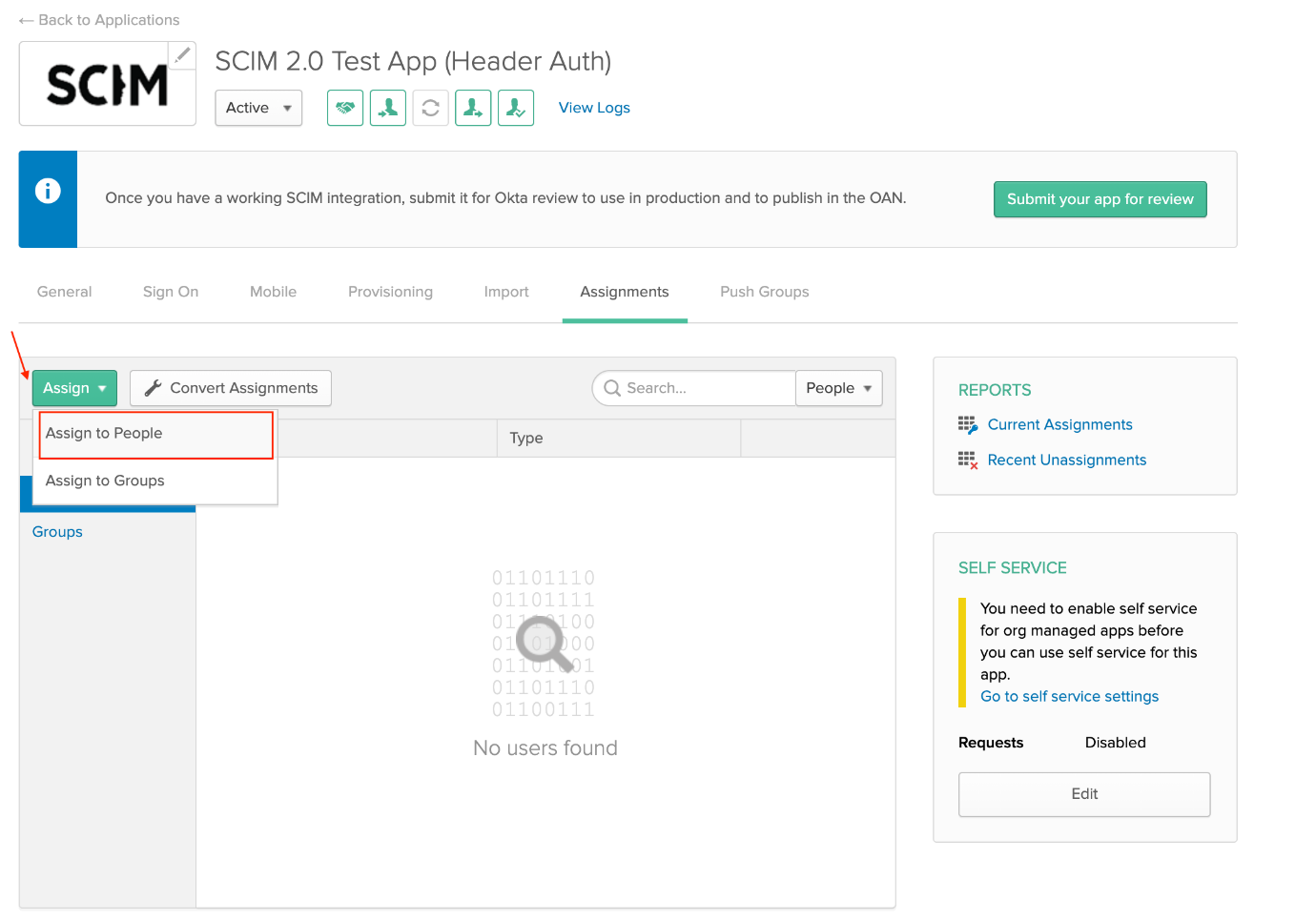Open the People filter dropdown near search

point(837,388)
